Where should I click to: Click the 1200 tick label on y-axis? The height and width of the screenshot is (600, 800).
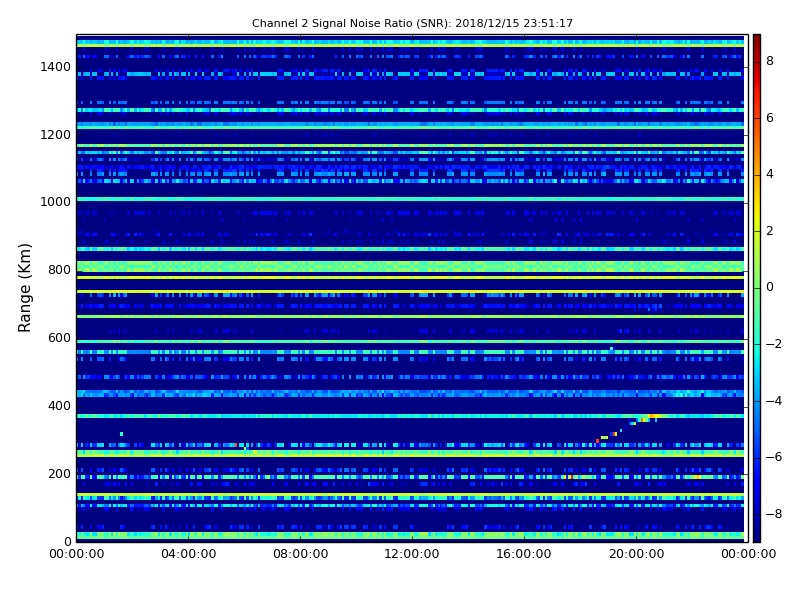coord(55,135)
